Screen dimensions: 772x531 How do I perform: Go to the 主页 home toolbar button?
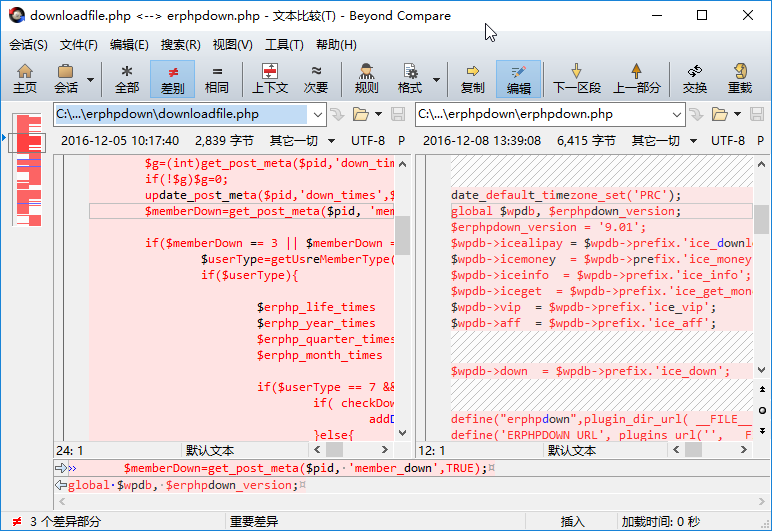click(x=25, y=79)
